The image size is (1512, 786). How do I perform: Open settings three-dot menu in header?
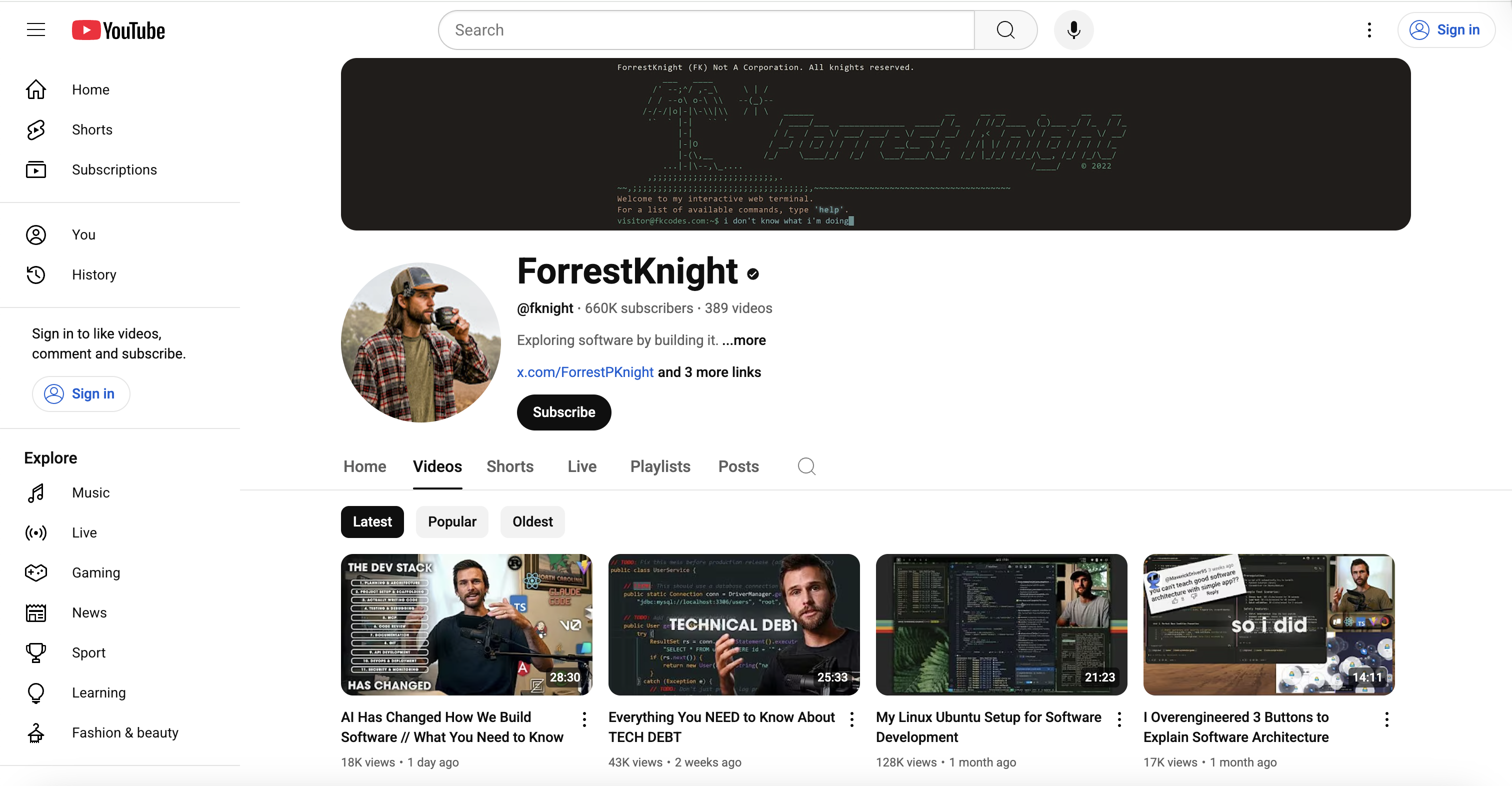(x=1369, y=30)
